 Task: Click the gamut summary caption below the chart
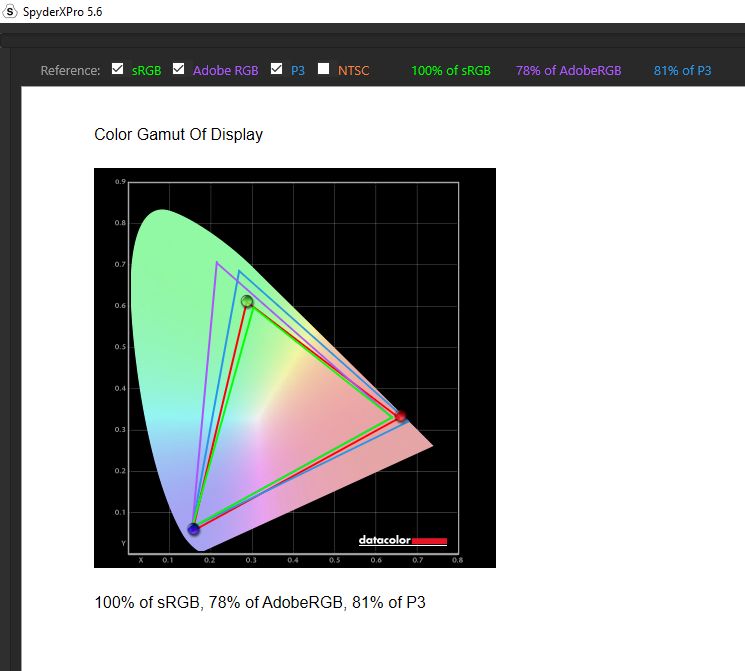pyautogui.click(x=260, y=602)
